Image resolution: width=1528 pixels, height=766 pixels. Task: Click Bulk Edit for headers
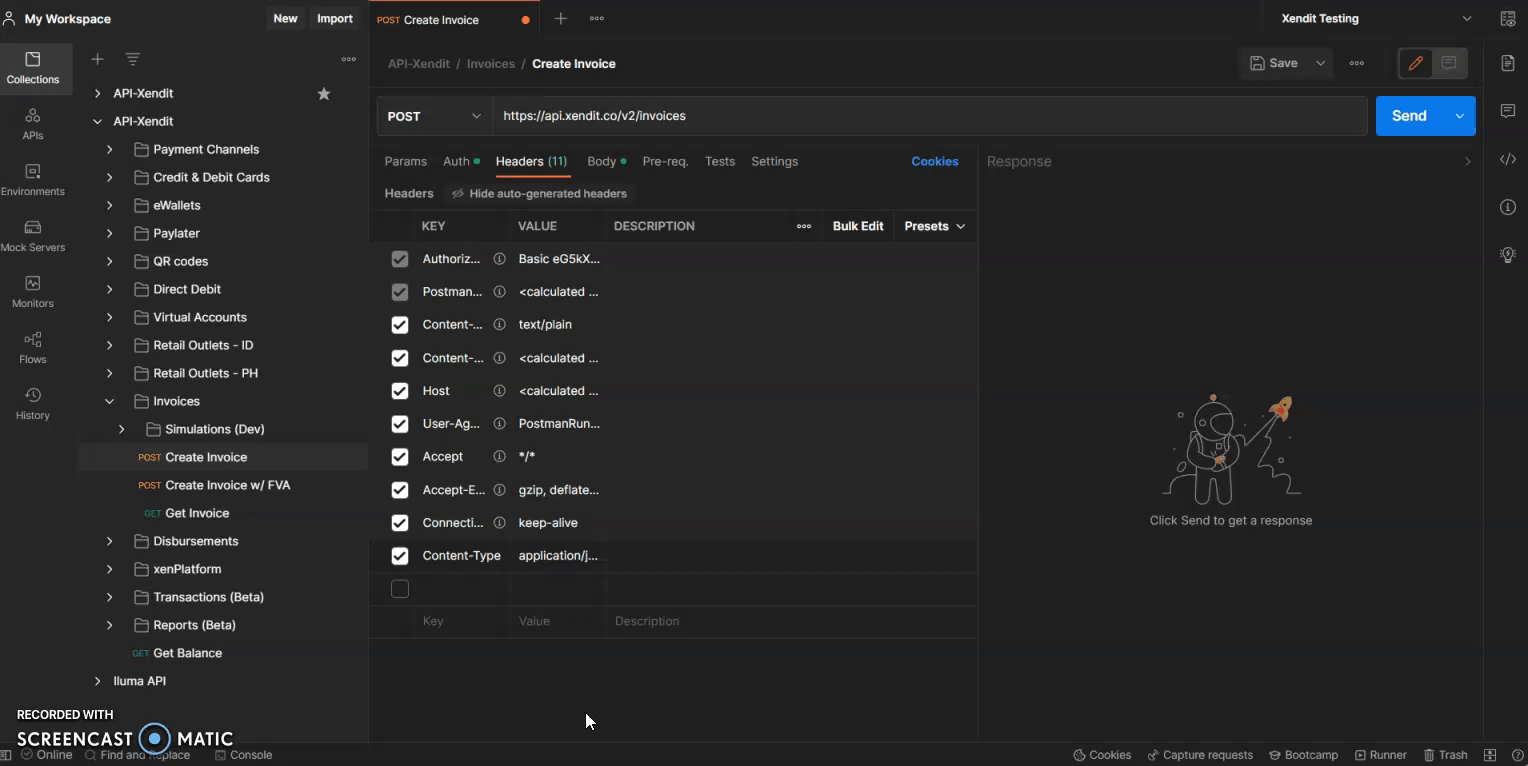[x=858, y=226]
